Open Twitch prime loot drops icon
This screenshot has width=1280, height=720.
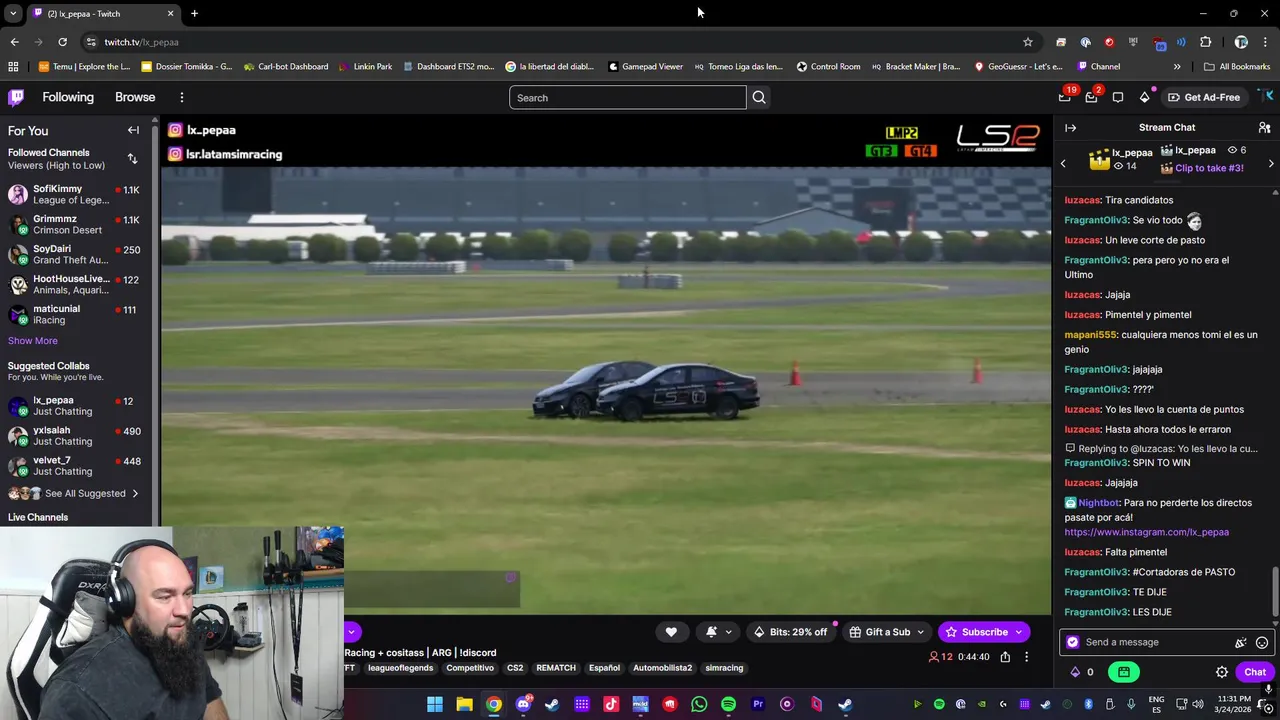pos(1065,97)
